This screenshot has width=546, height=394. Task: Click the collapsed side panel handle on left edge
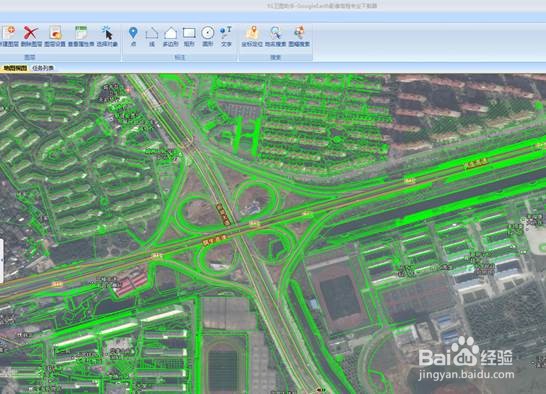[x=2, y=261]
